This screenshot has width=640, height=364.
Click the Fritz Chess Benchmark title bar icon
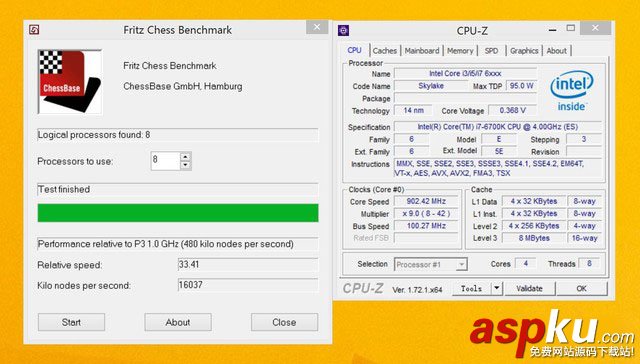click(x=34, y=30)
